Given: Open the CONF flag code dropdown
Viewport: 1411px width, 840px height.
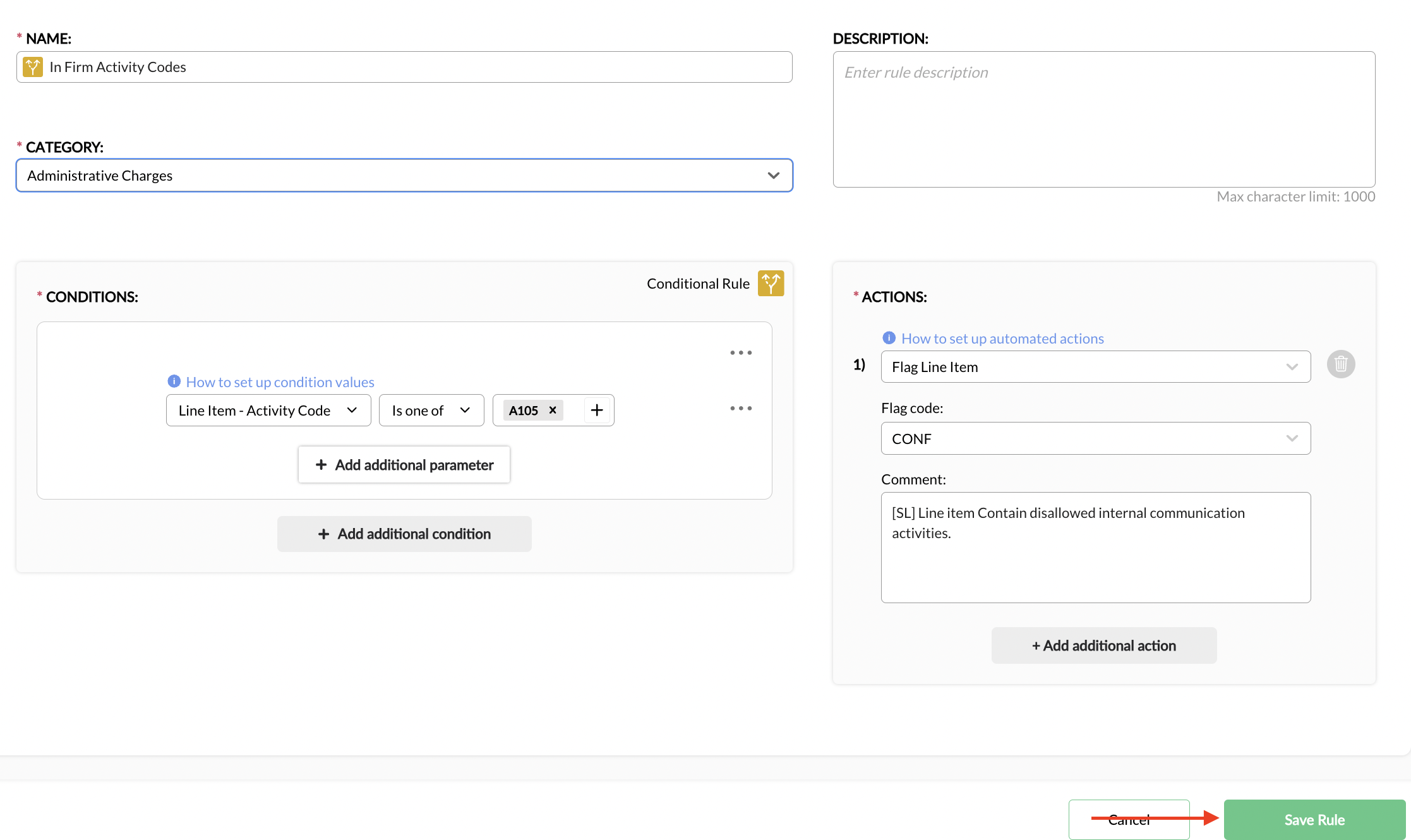Looking at the screenshot, I should [x=1096, y=439].
